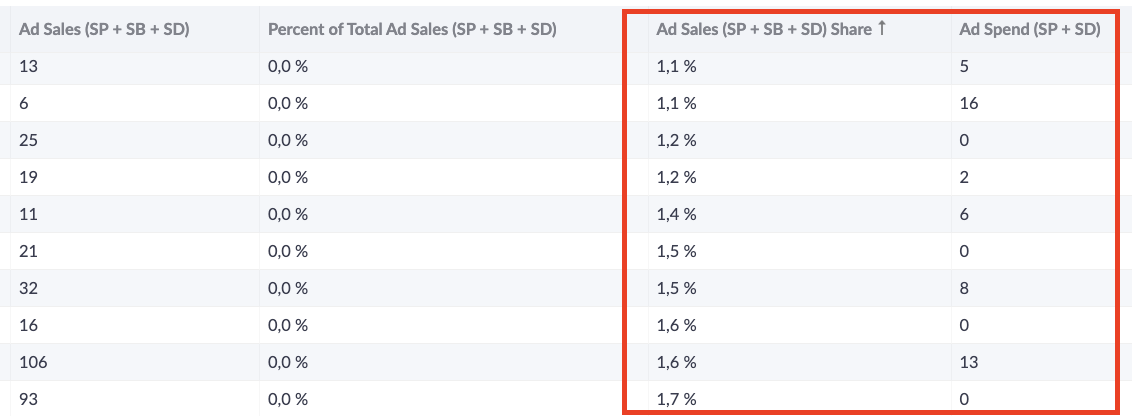The width and height of the screenshot is (1132, 416).
Task: Select the 1,4 % share cell
Action: click(x=800, y=214)
